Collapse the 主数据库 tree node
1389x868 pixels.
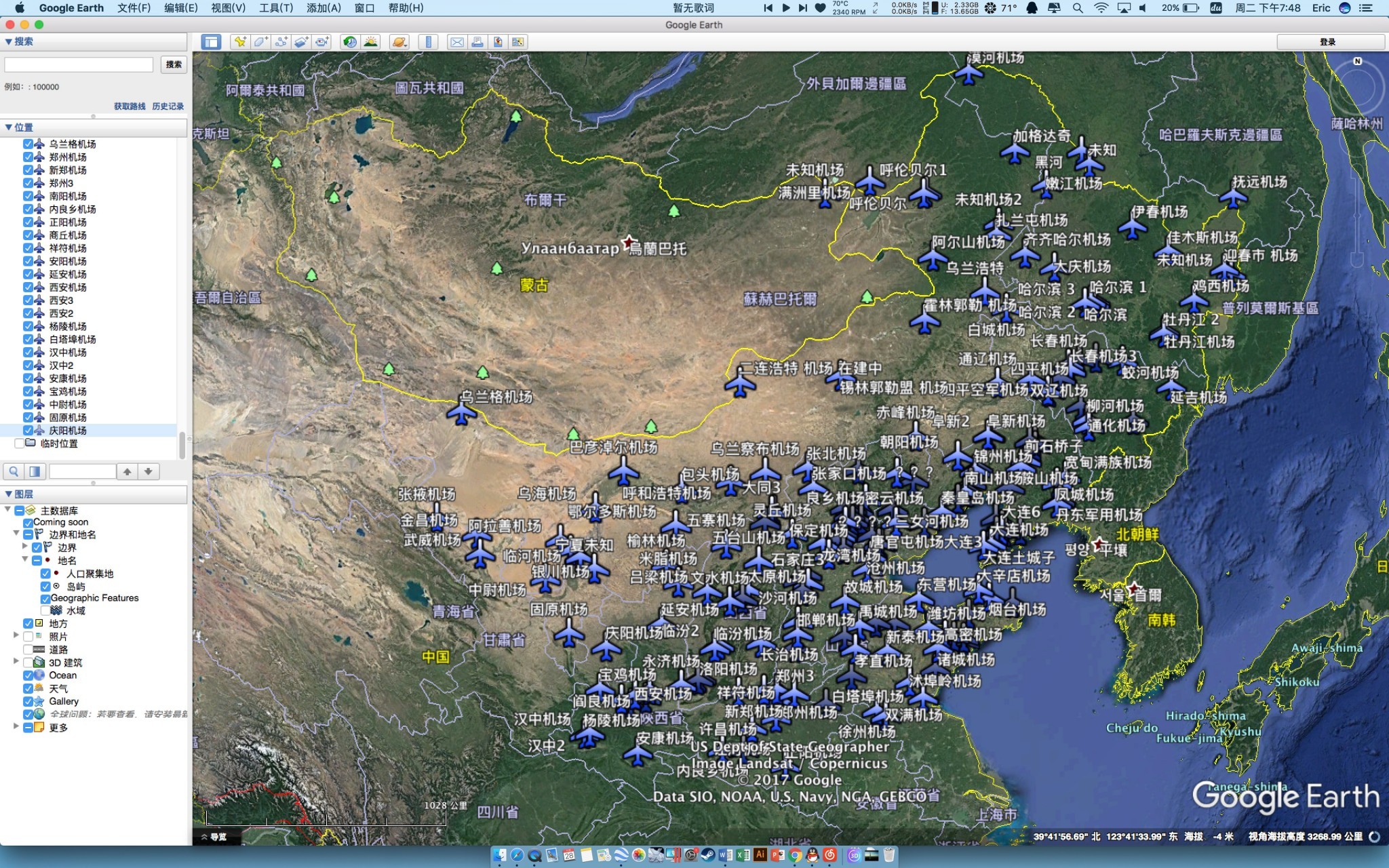7,510
